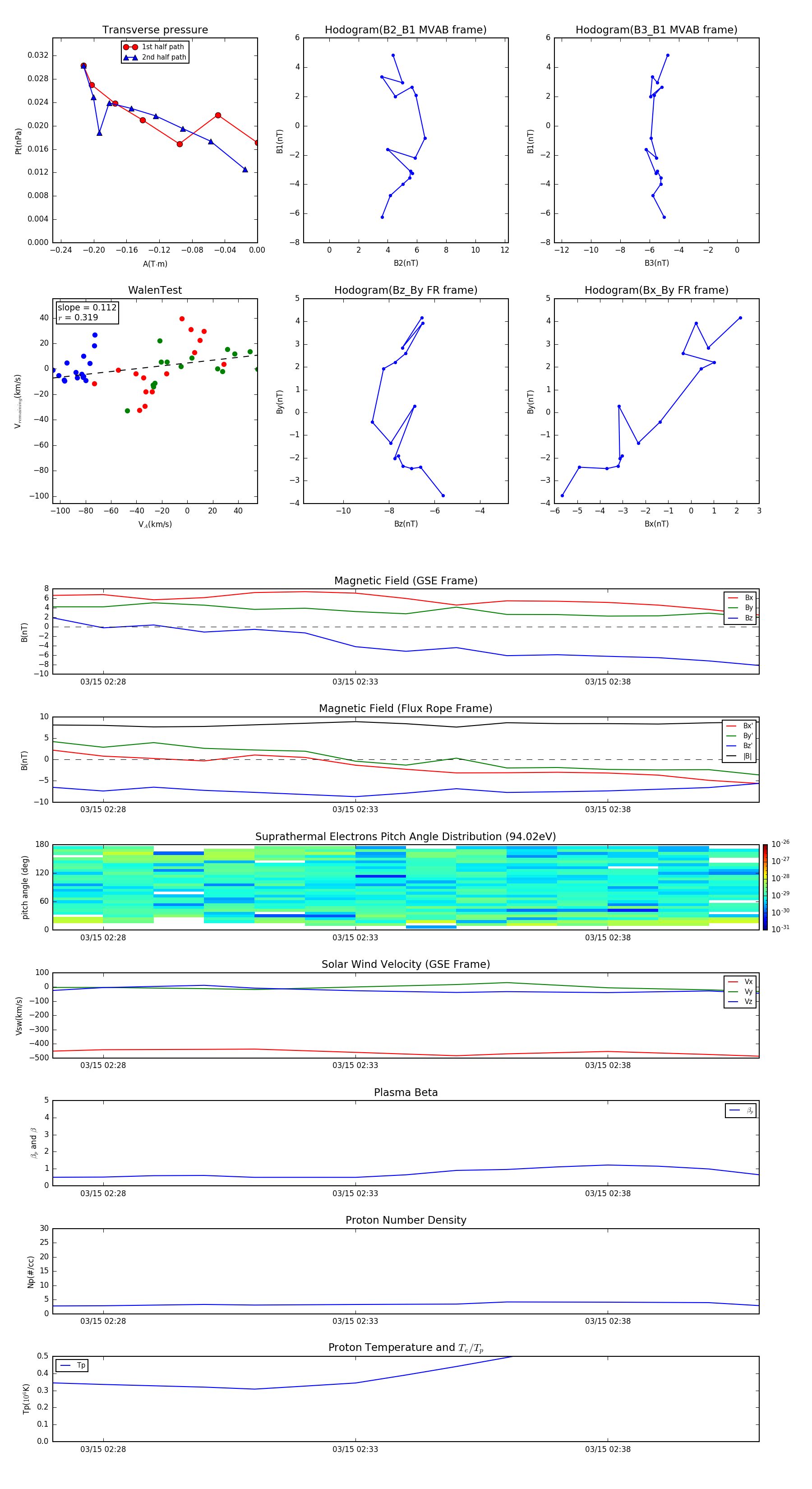The width and height of the screenshot is (812, 1489).
Task: Click the 'B3(nT)' x-axis label
Action: (x=656, y=263)
